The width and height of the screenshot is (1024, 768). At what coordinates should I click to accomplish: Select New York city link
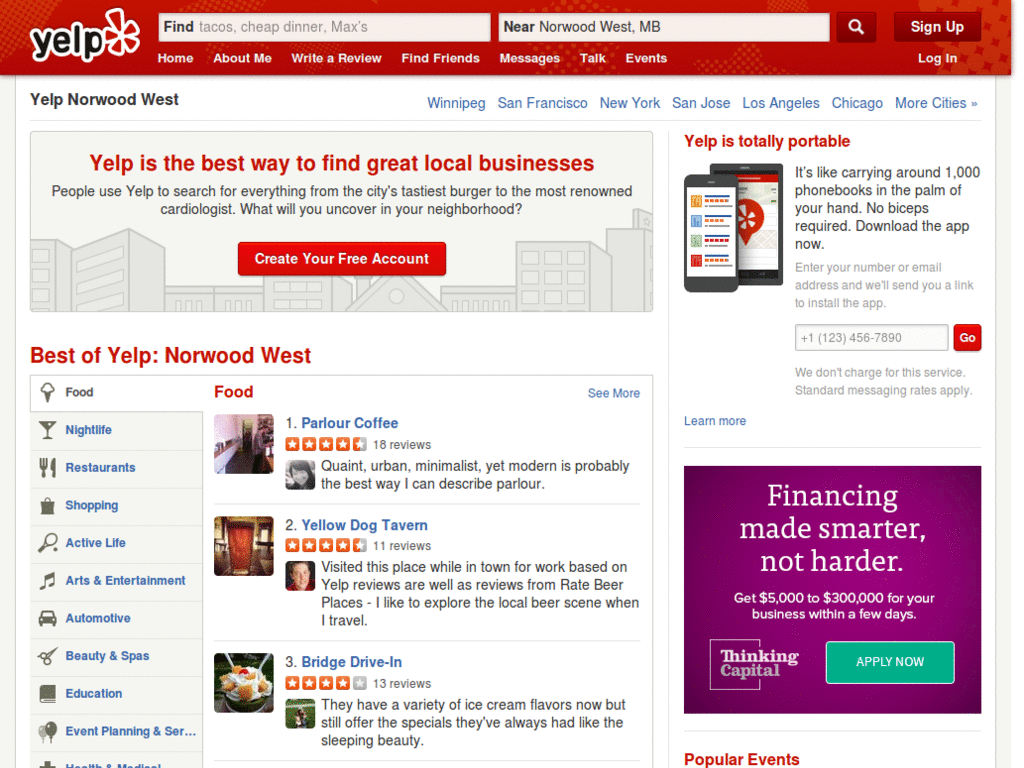pos(630,103)
